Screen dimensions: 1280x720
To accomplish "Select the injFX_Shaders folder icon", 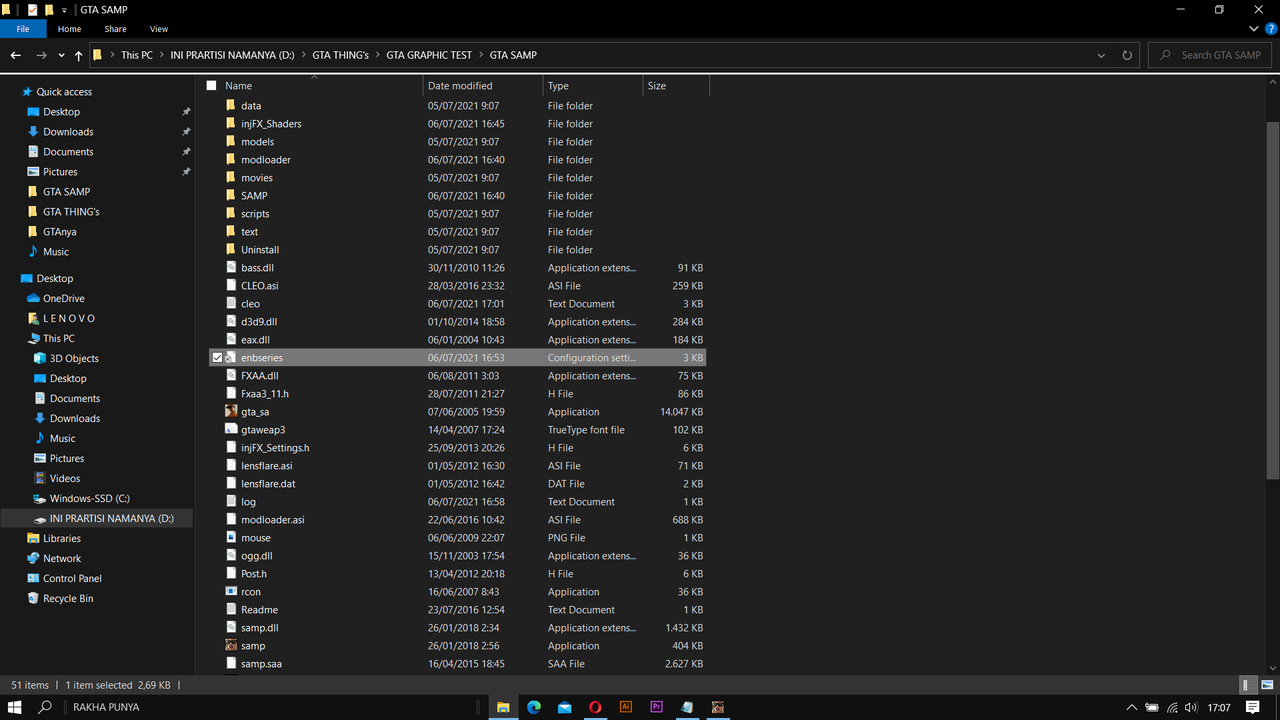I will 232,124.
